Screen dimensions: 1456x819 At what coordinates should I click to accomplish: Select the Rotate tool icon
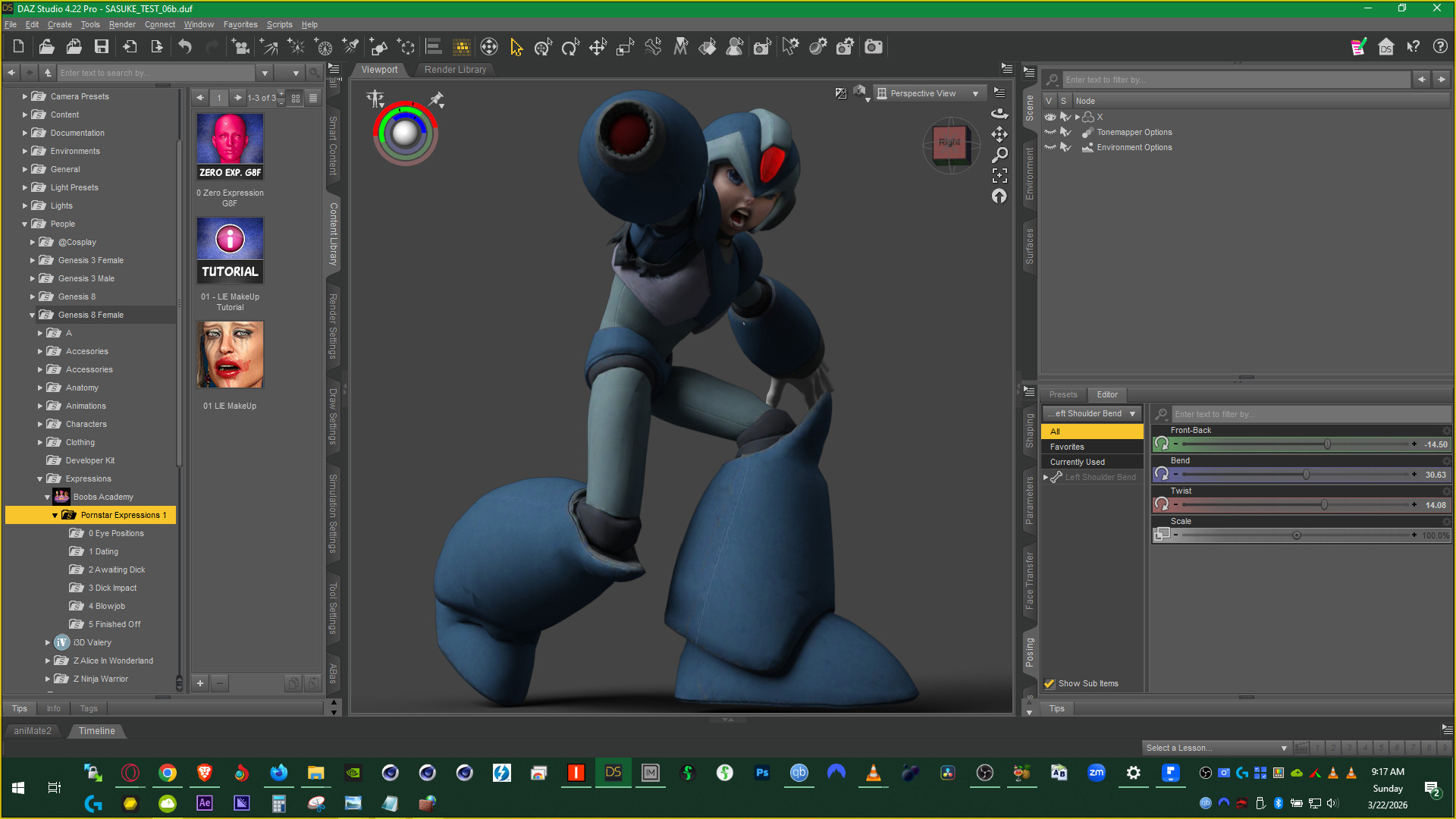570,47
